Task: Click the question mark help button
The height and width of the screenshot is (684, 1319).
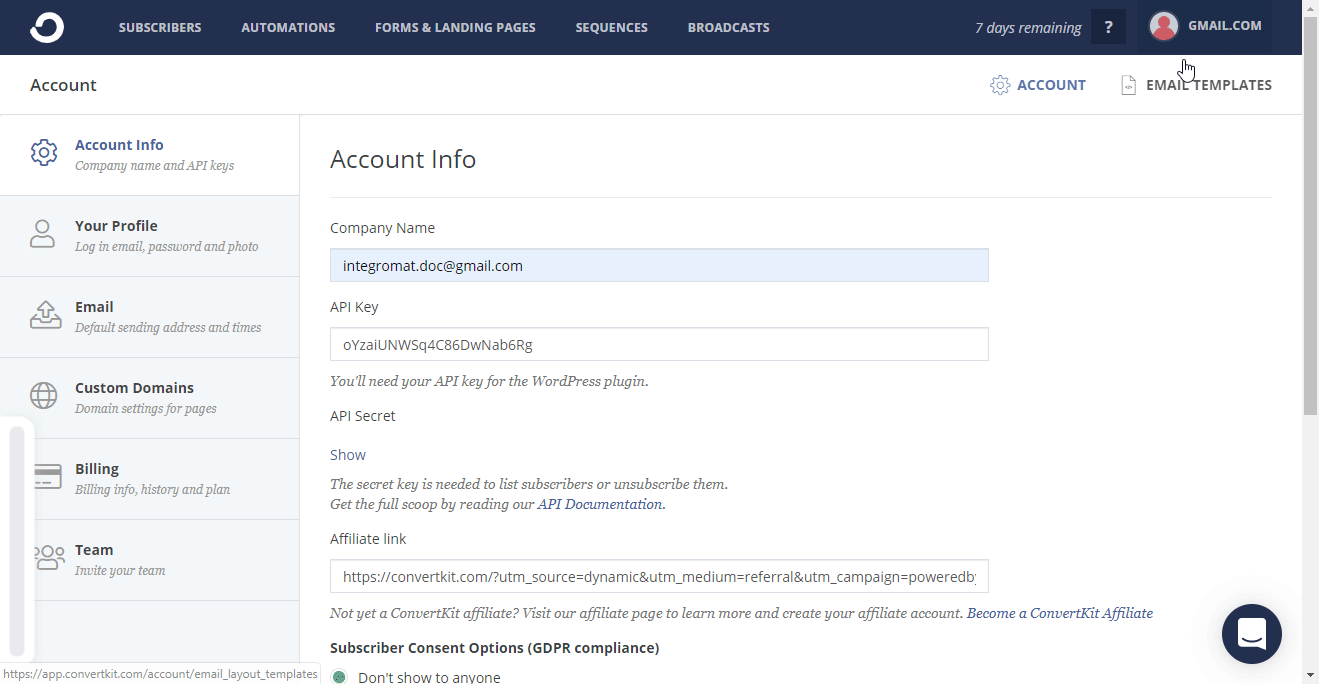Action: (x=1108, y=27)
